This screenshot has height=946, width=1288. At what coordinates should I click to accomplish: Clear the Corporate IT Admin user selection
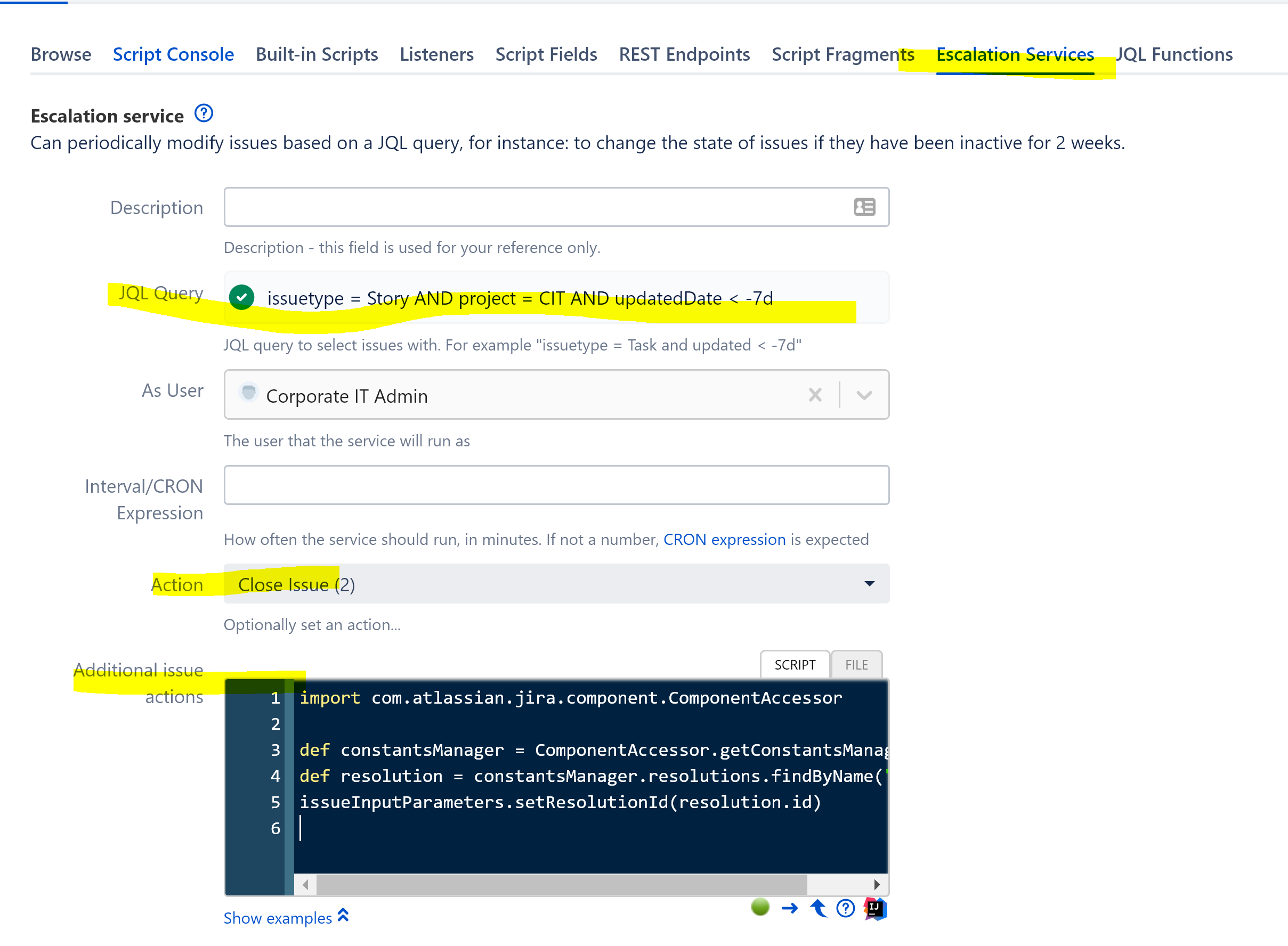tap(815, 395)
